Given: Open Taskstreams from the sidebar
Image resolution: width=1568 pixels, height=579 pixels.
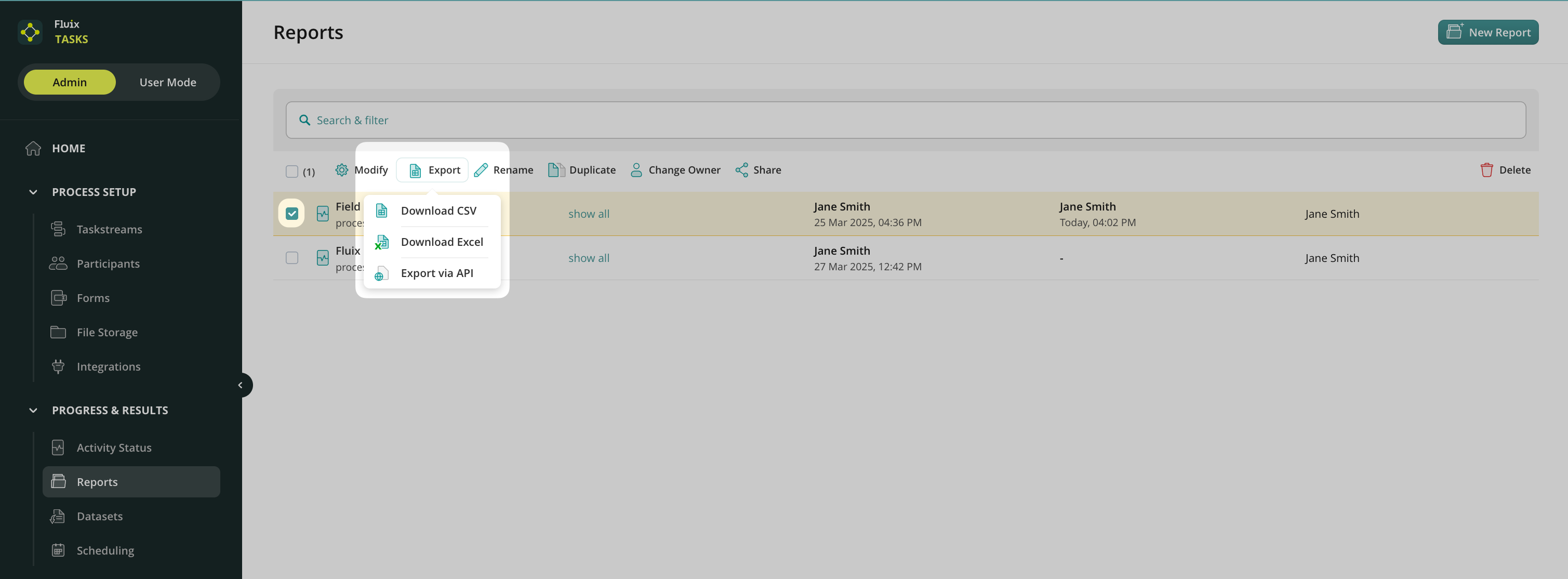Looking at the screenshot, I should (x=109, y=230).
